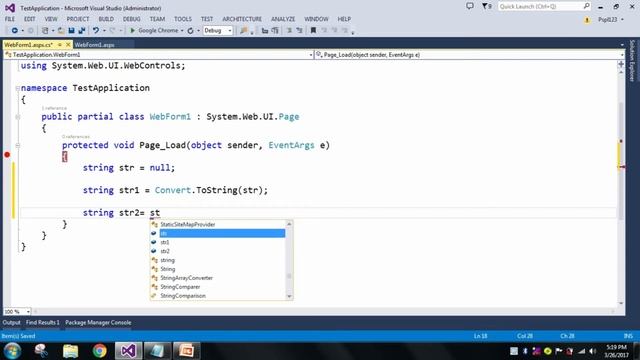Click the 0 references CodeLens link above Page_Load
This screenshot has height=360, width=640.
pos(76,137)
